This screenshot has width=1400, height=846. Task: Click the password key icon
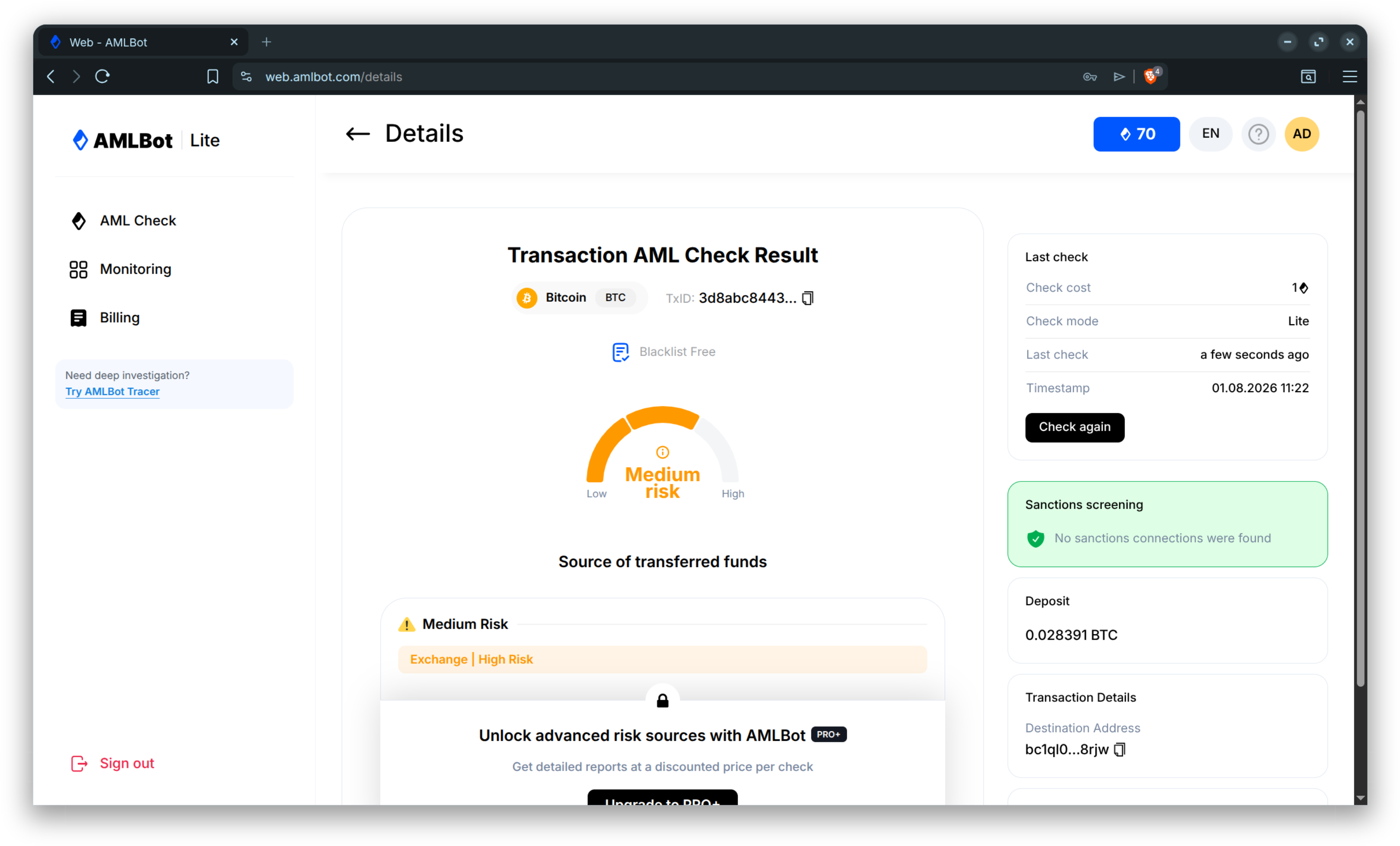(1090, 77)
